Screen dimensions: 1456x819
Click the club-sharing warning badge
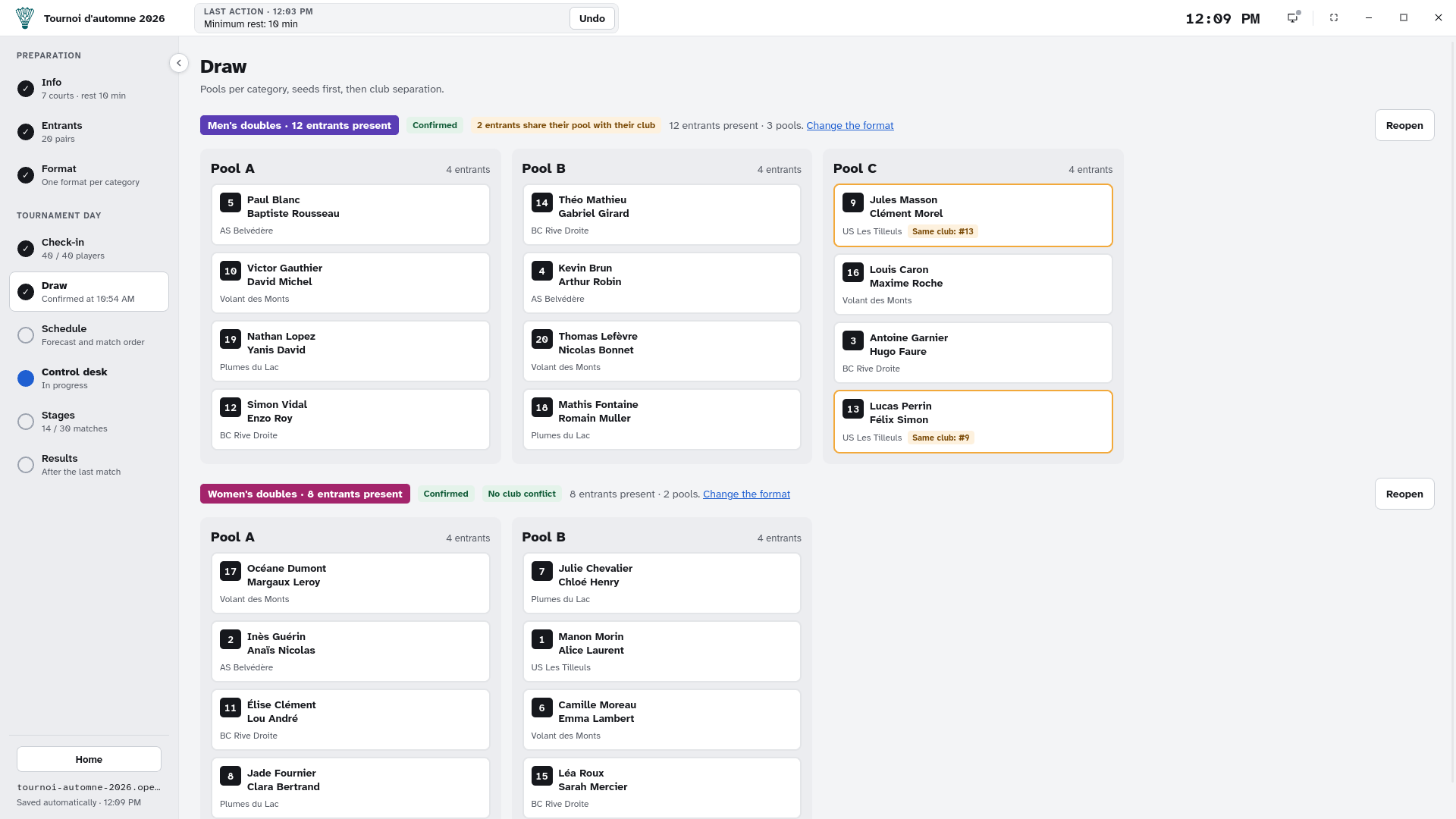(566, 125)
